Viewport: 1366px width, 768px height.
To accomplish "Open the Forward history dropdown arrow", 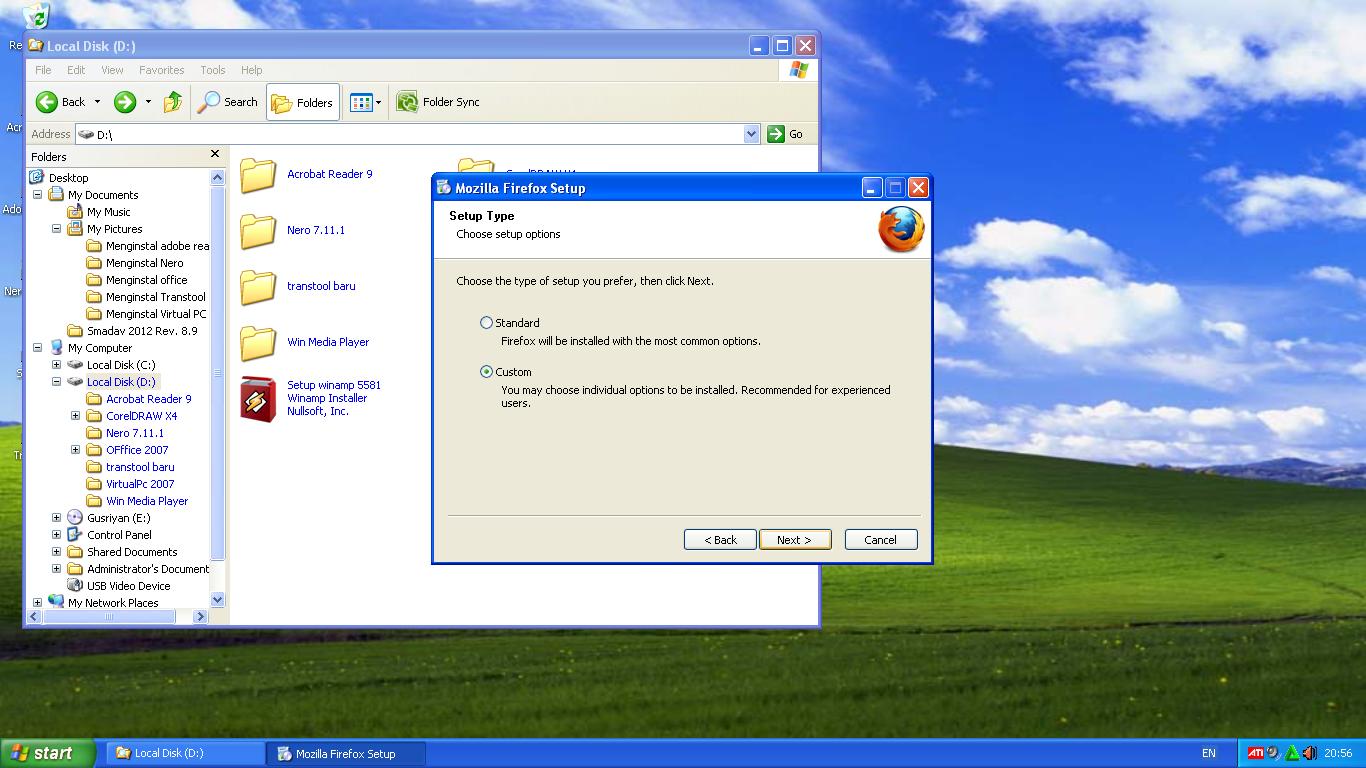I will click(148, 102).
